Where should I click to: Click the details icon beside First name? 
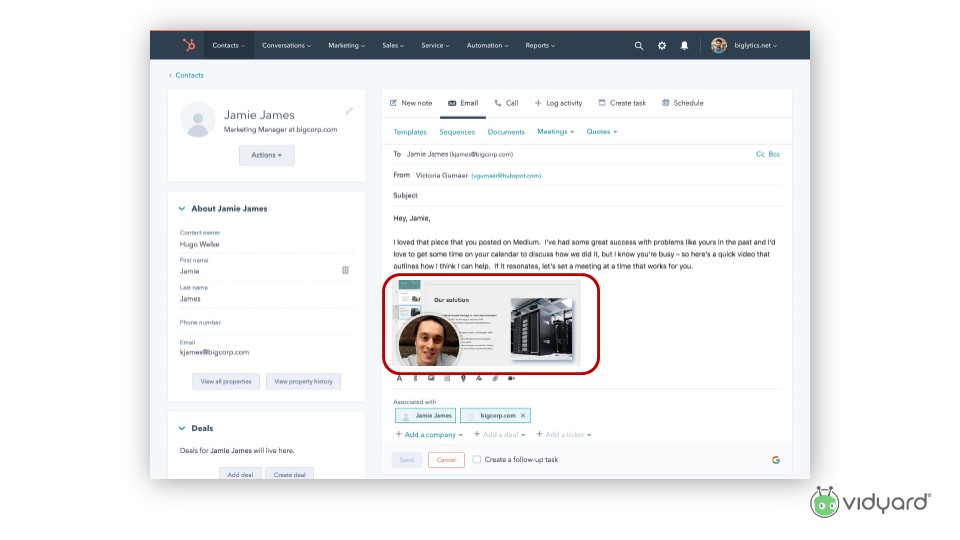345,270
